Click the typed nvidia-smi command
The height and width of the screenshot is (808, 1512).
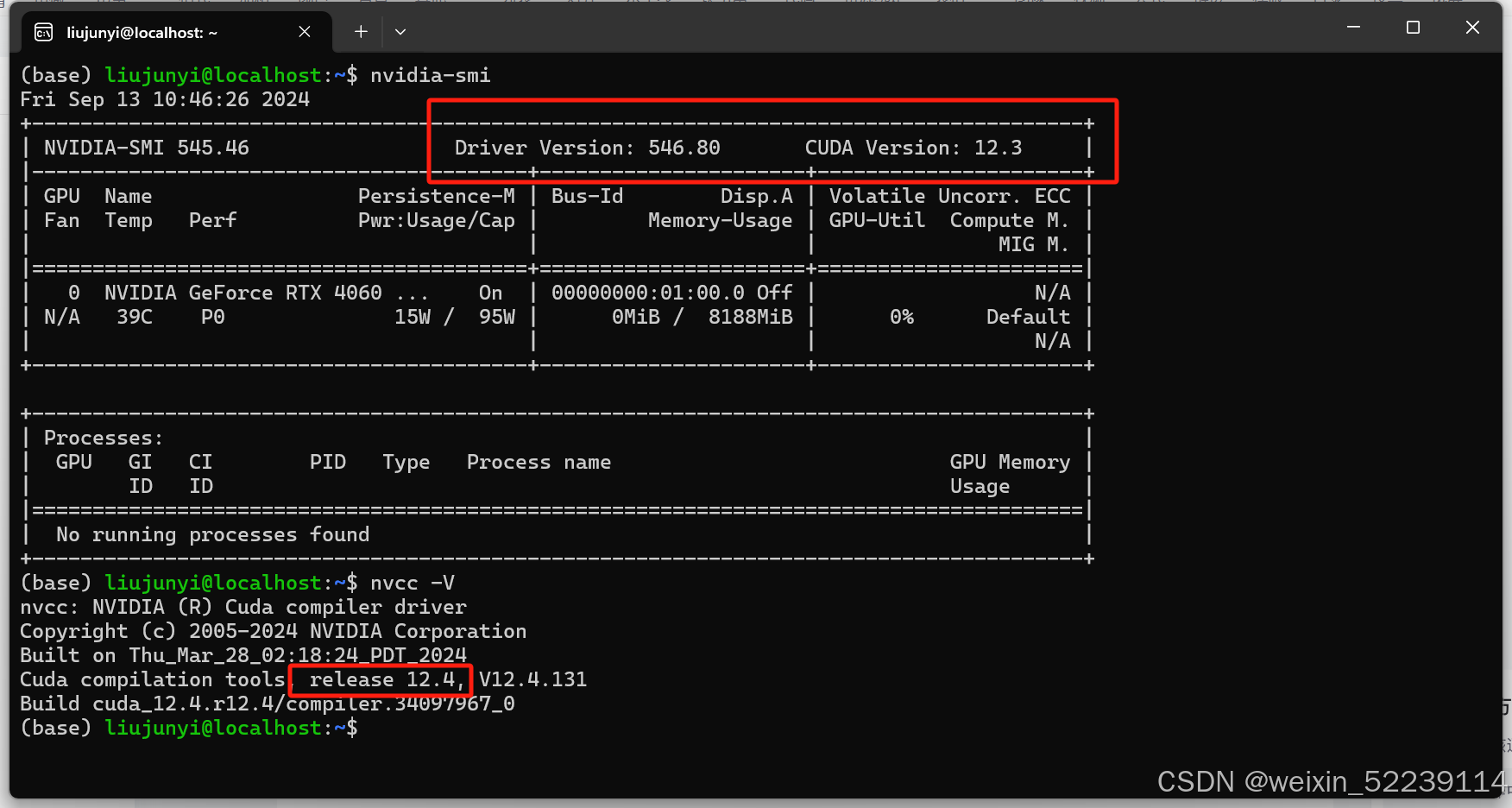[x=430, y=76]
